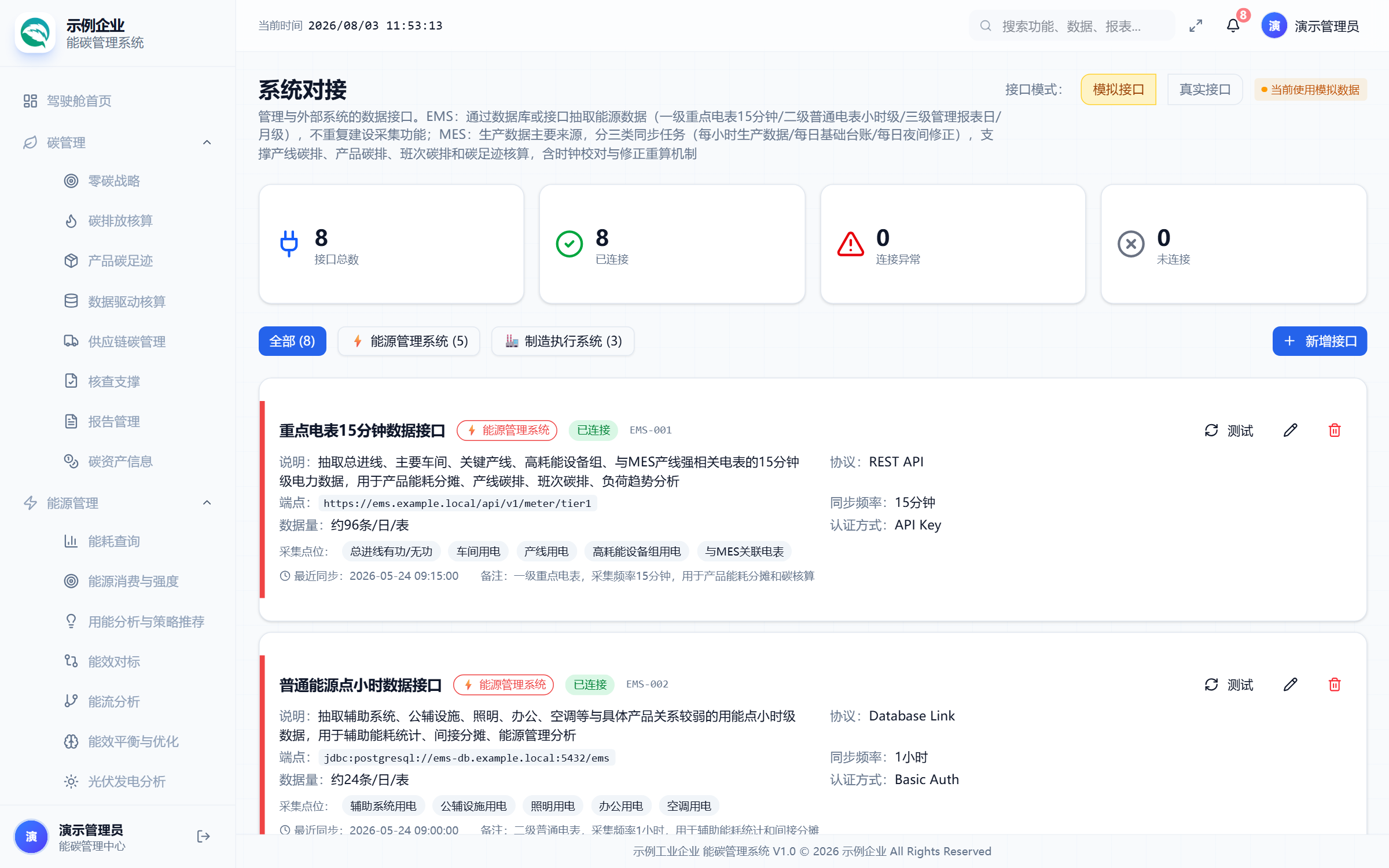This screenshot has height=868, width=1389.
Task: Switch to 模拟接口 mode
Action: tap(1118, 90)
